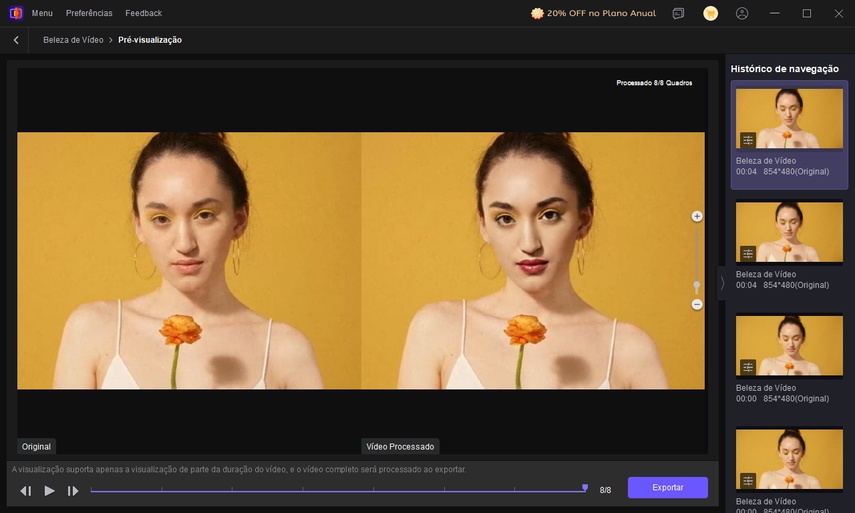This screenshot has height=513, width=855.
Task: Open settings icon on second history thumbnail
Action: [748, 254]
